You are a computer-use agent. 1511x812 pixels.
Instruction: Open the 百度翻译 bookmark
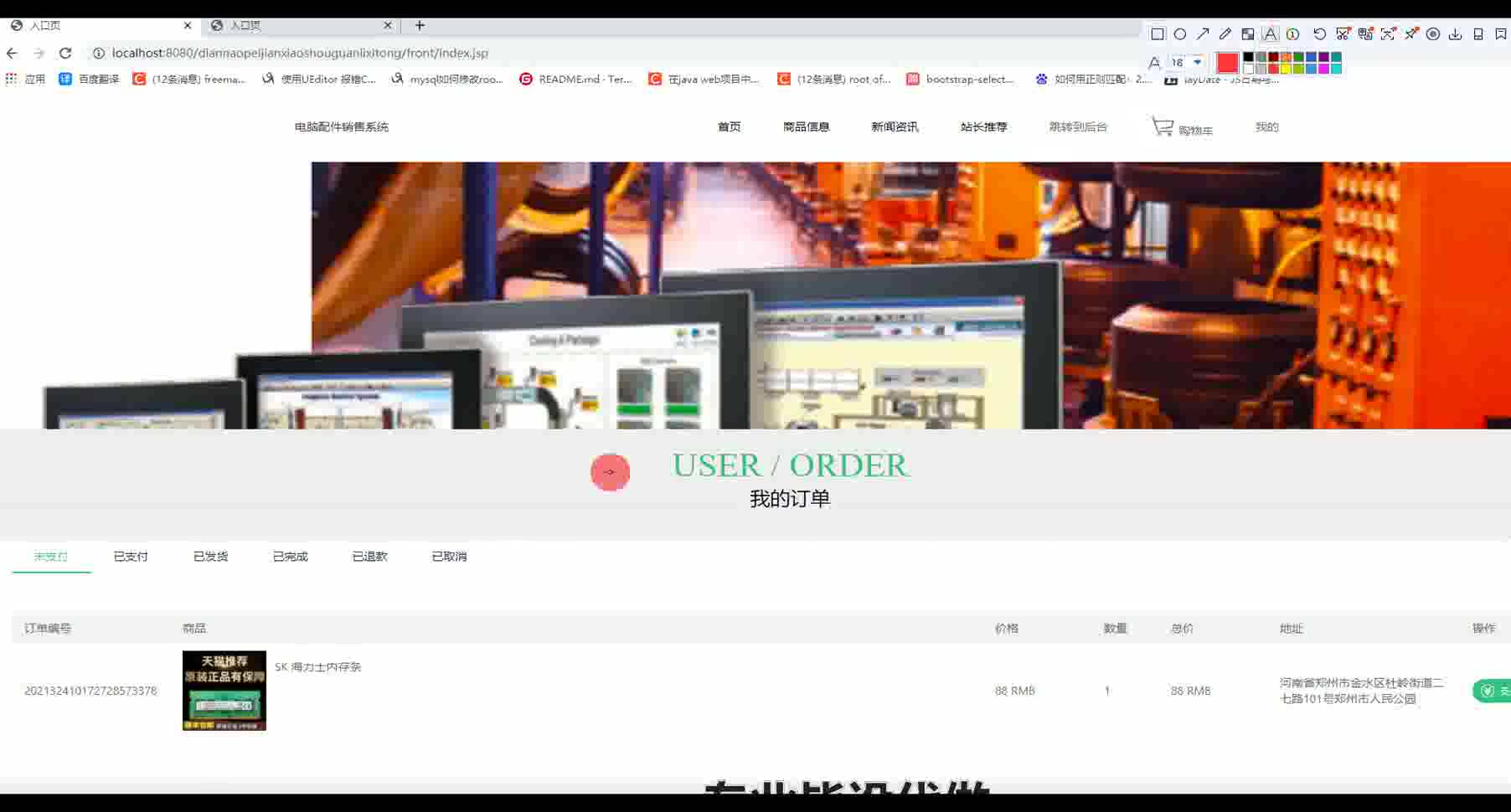[x=89, y=79]
